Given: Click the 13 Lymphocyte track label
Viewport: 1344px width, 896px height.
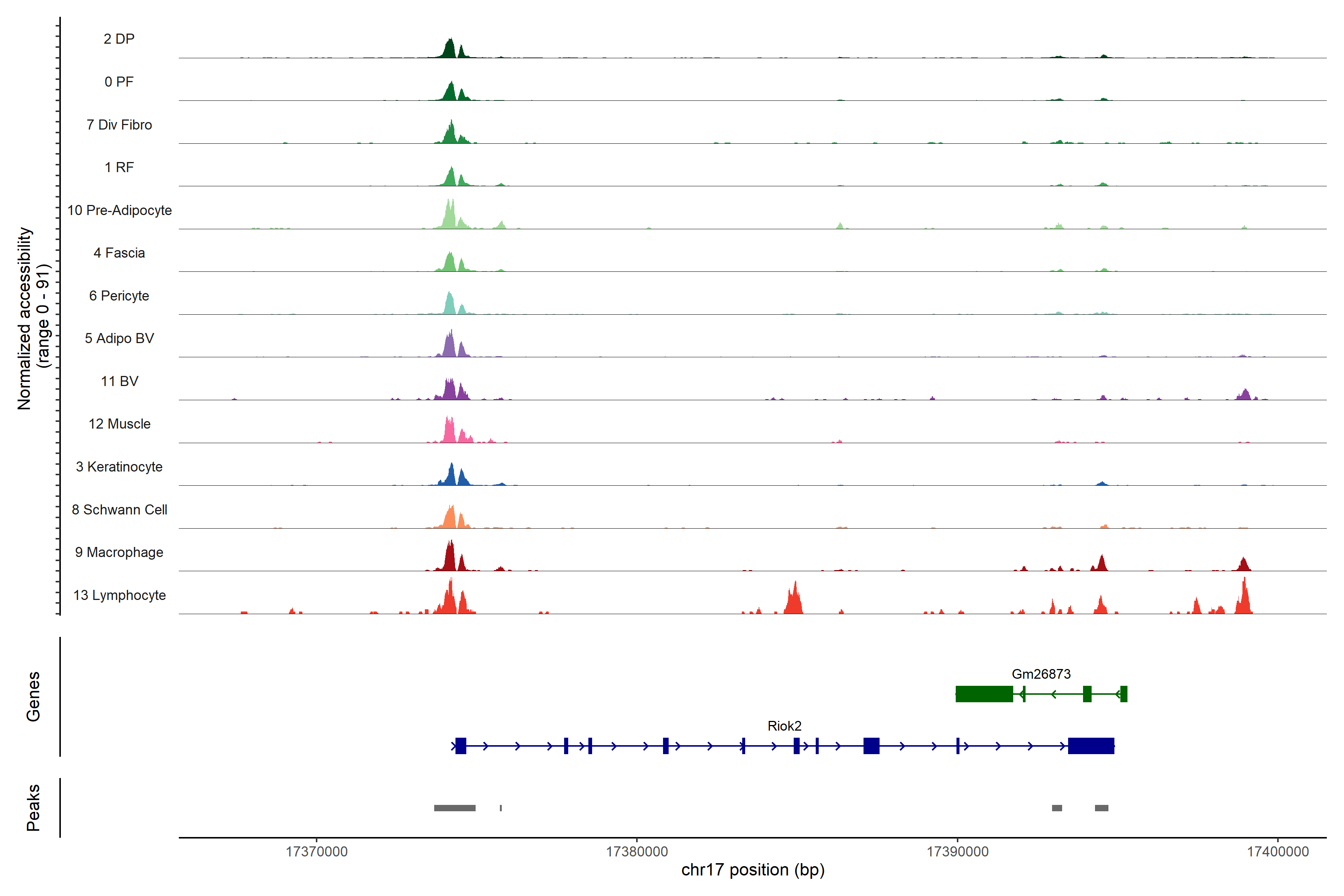Looking at the screenshot, I should (x=119, y=595).
